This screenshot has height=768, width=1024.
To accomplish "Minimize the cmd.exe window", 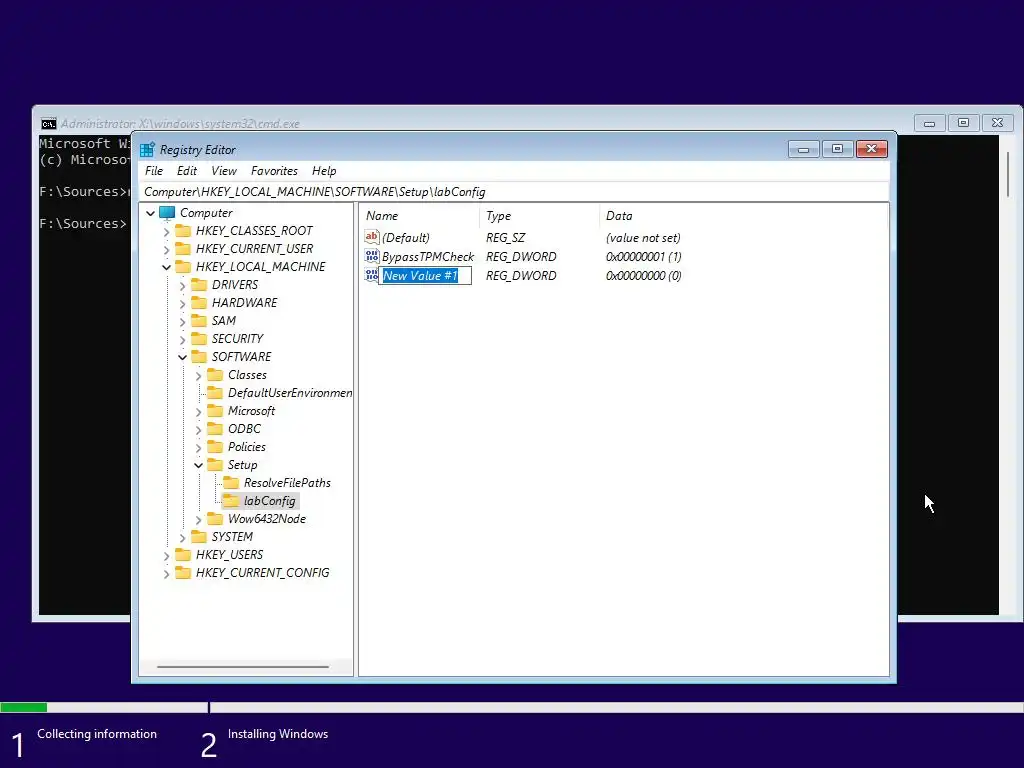I will click(929, 123).
